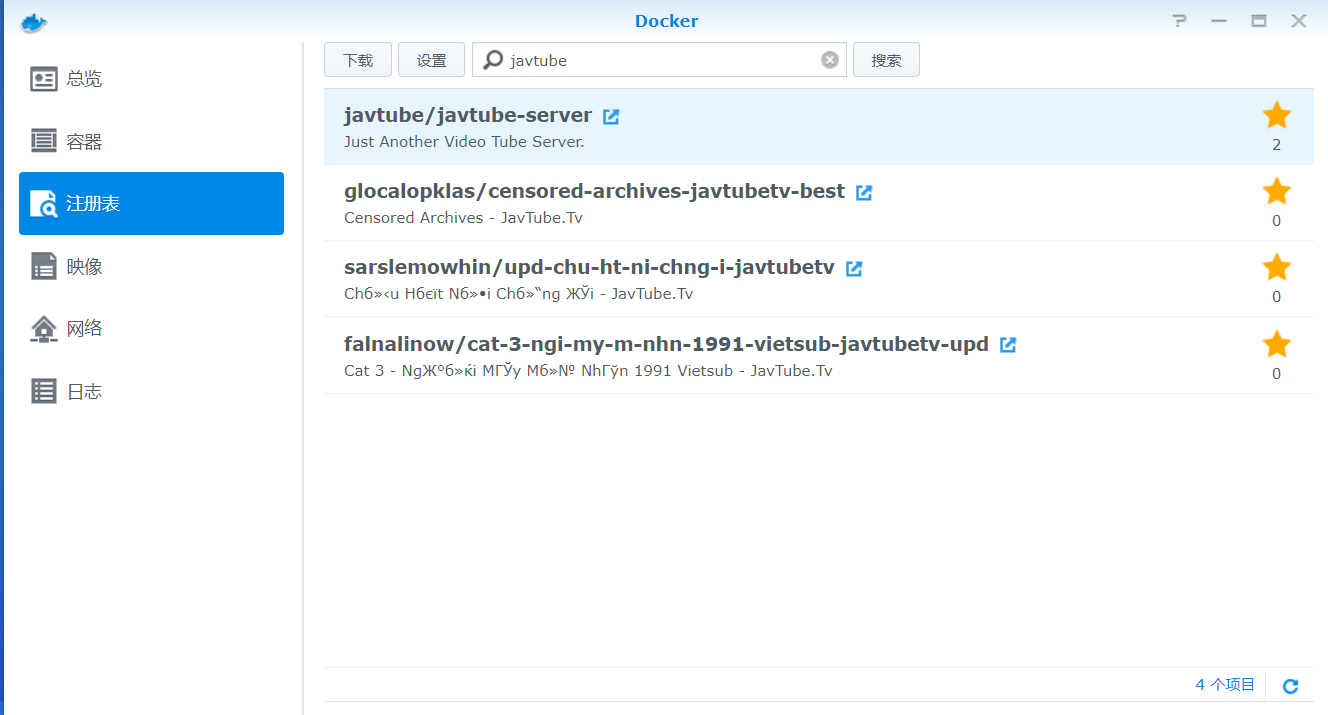Image resolution: width=1328 pixels, height=715 pixels.
Task: Open external link for sarslemowhin/upd-chu-ht-ni-chng-i-javtubetv
Action: 854,268
